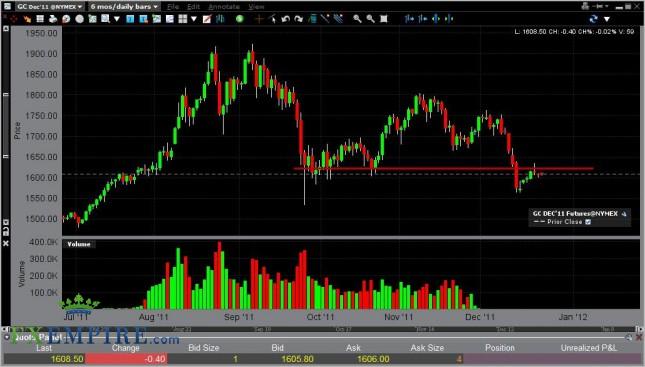Screen dimensions: 645x367
Task: Expand the white arrow beside refresh icon
Action: coord(607,19)
